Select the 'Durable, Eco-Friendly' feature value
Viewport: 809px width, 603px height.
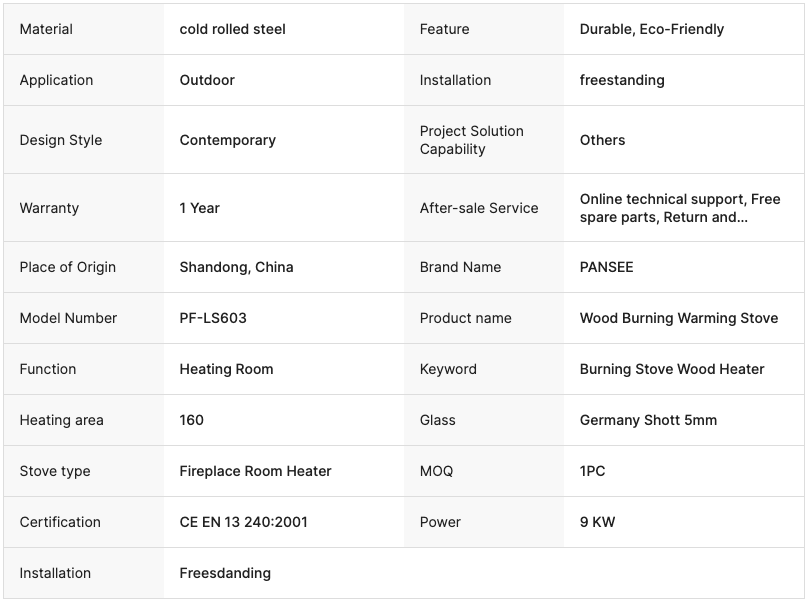pyautogui.click(x=651, y=29)
